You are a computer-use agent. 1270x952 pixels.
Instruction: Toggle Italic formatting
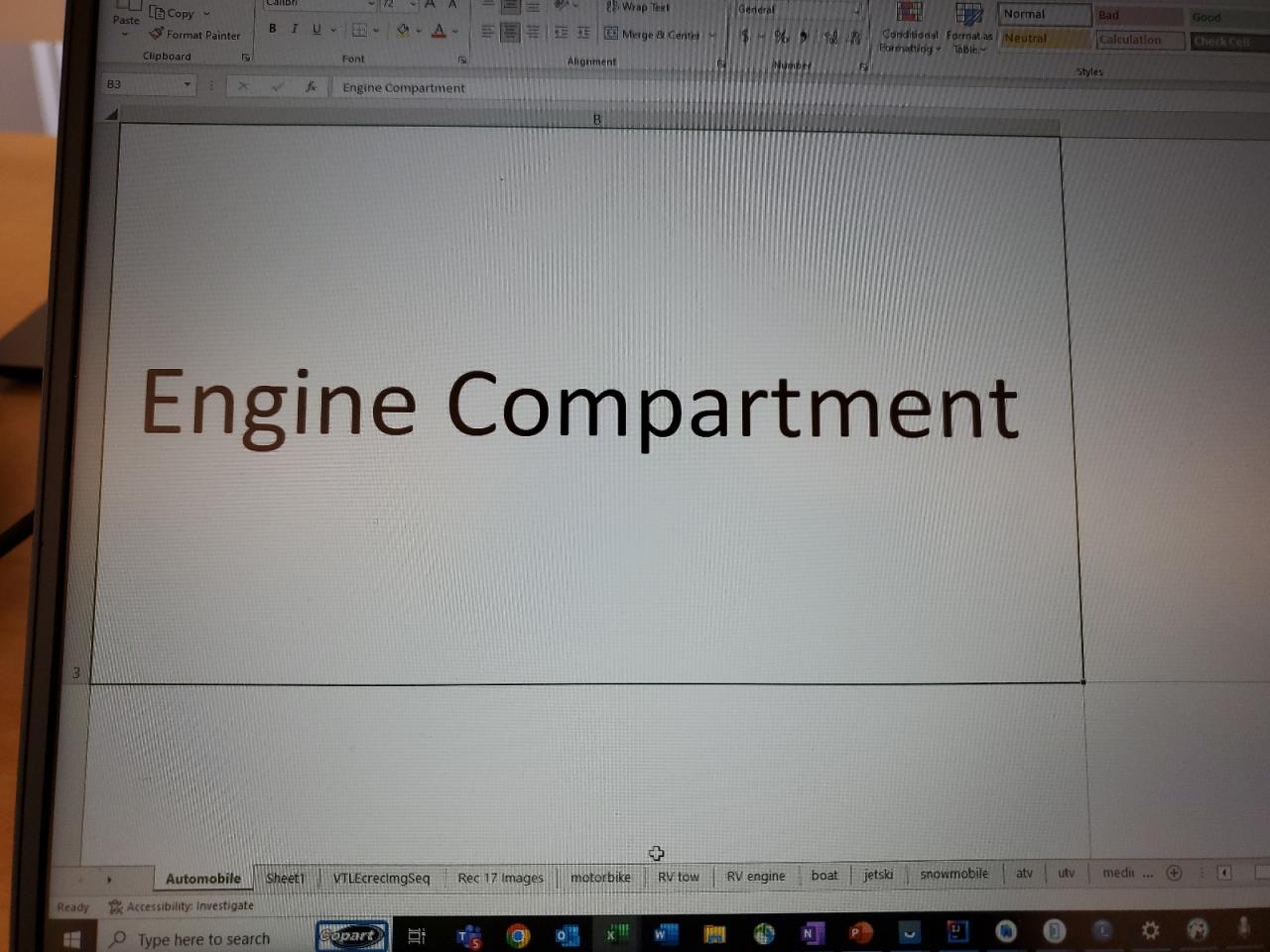295,29
